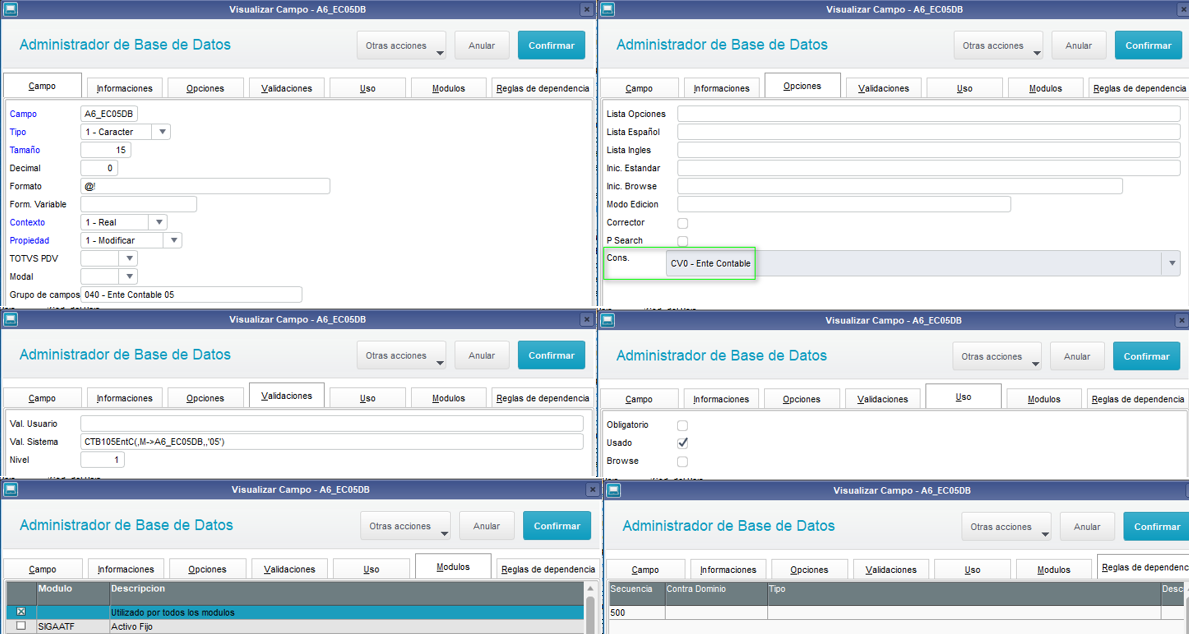The image size is (1189, 634).
Task: Click Anular in the Uso-tab window
Action: [1077, 356]
